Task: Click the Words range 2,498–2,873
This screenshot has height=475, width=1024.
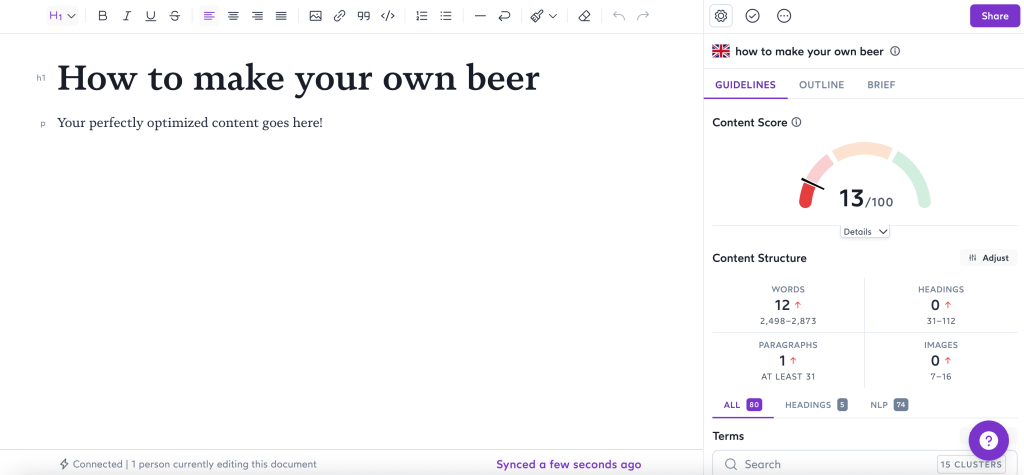Action: (x=788, y=321)
